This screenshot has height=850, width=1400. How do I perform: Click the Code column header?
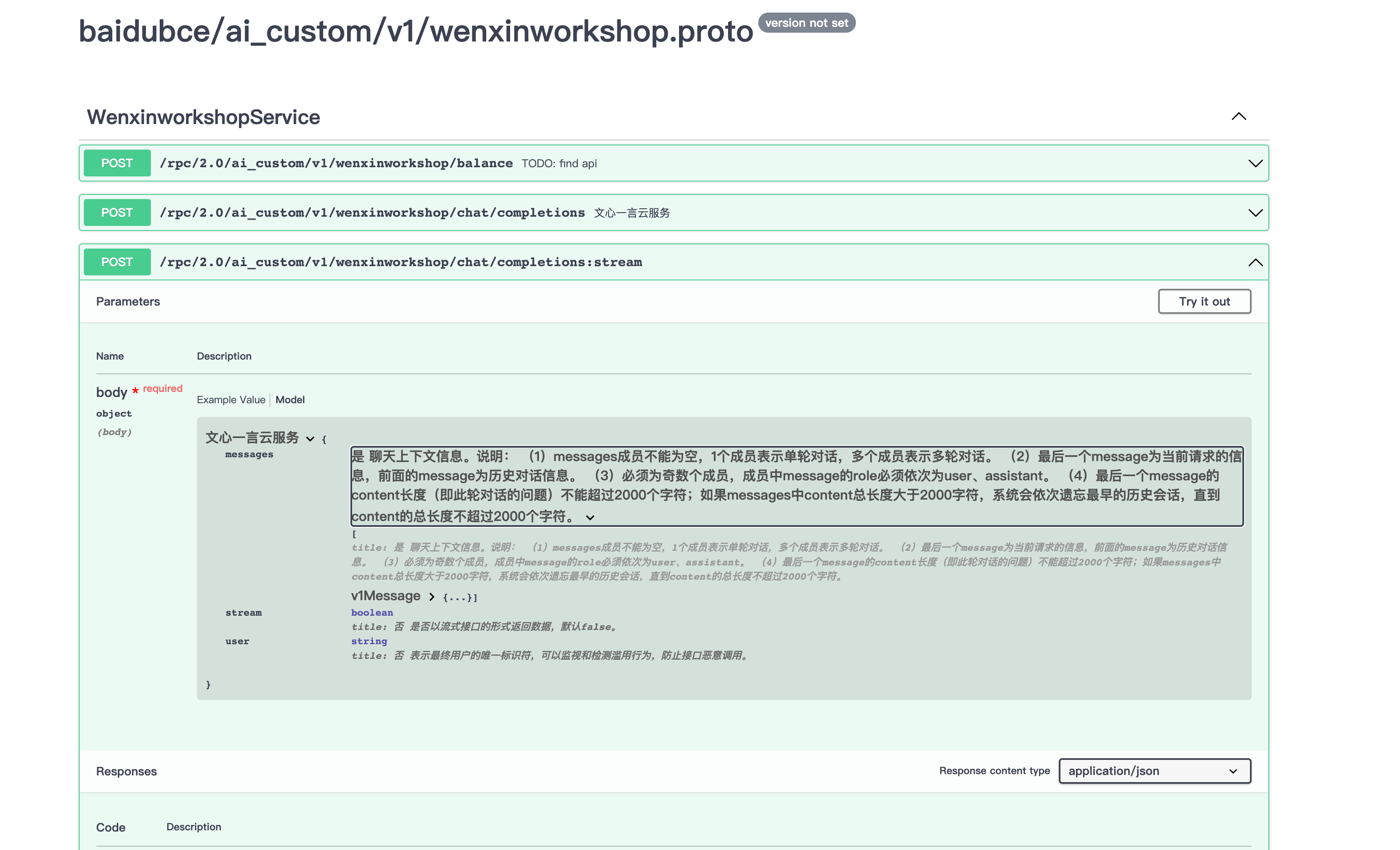coord(111,828)
